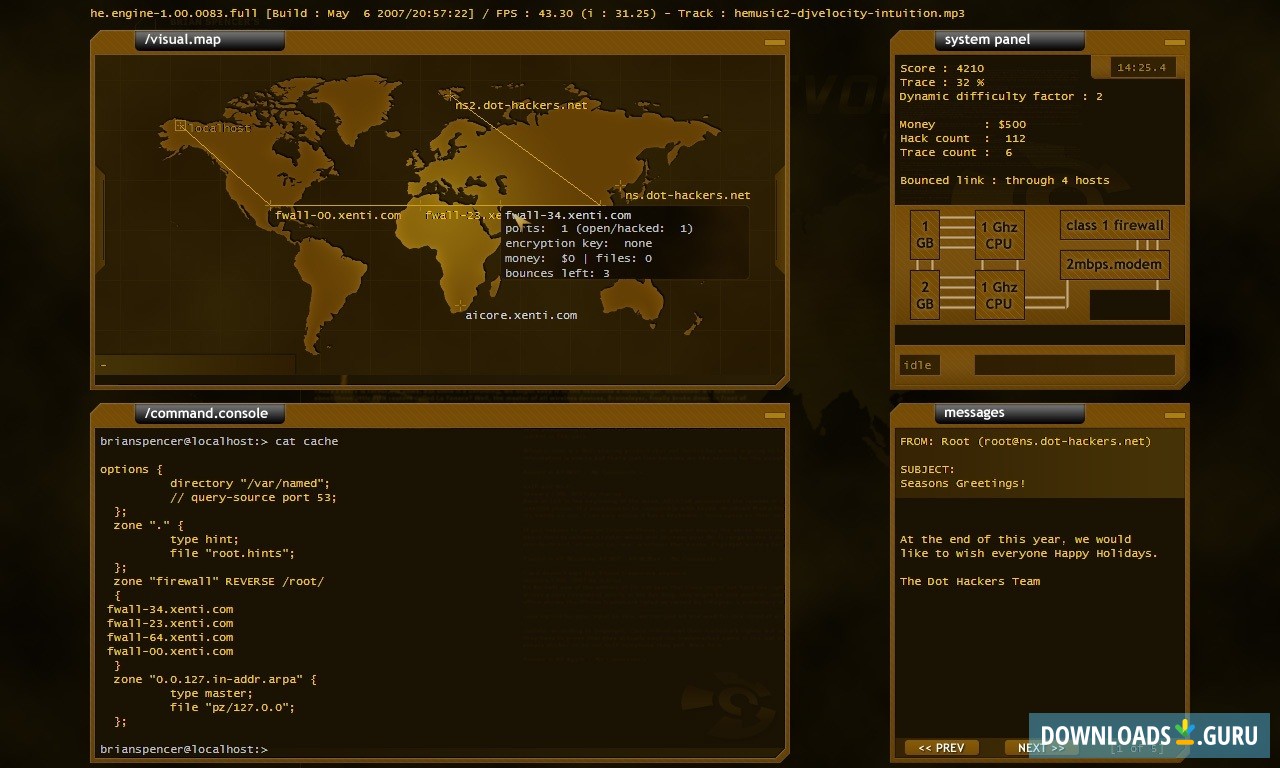
Task: Click the system panel title
Action: [1009, 40]
